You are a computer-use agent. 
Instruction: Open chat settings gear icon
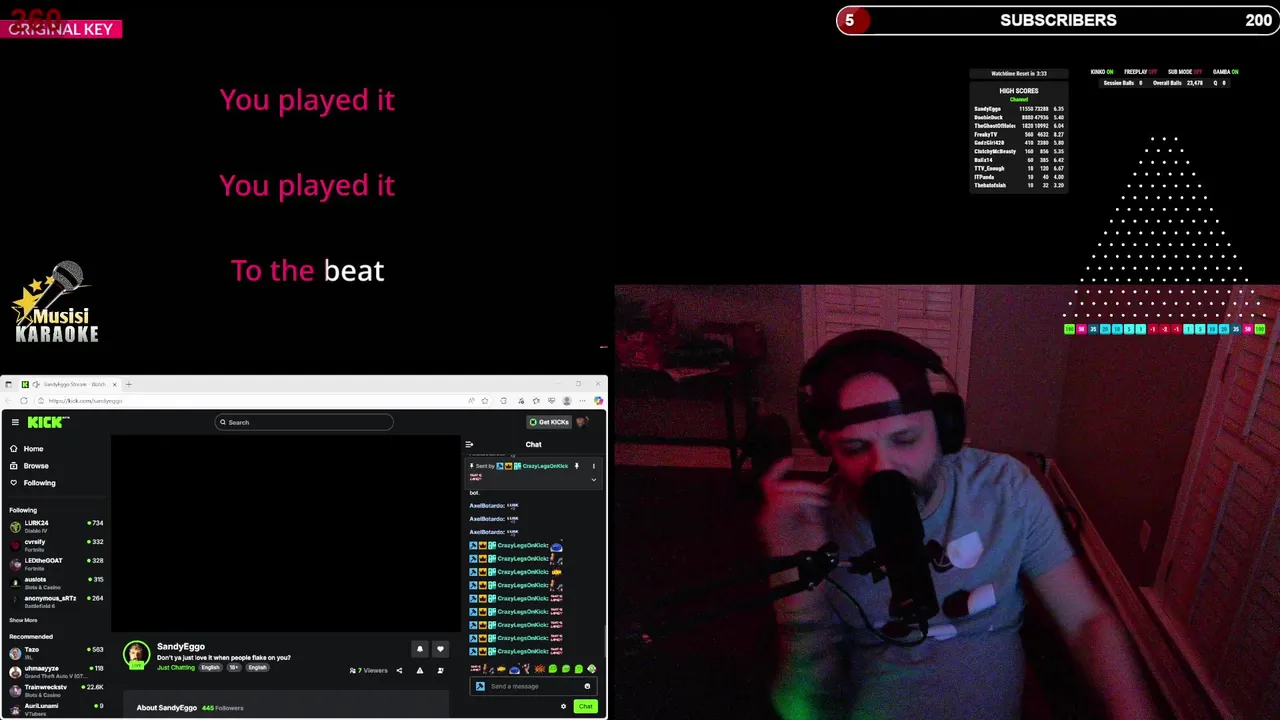(x=563, y=707)
